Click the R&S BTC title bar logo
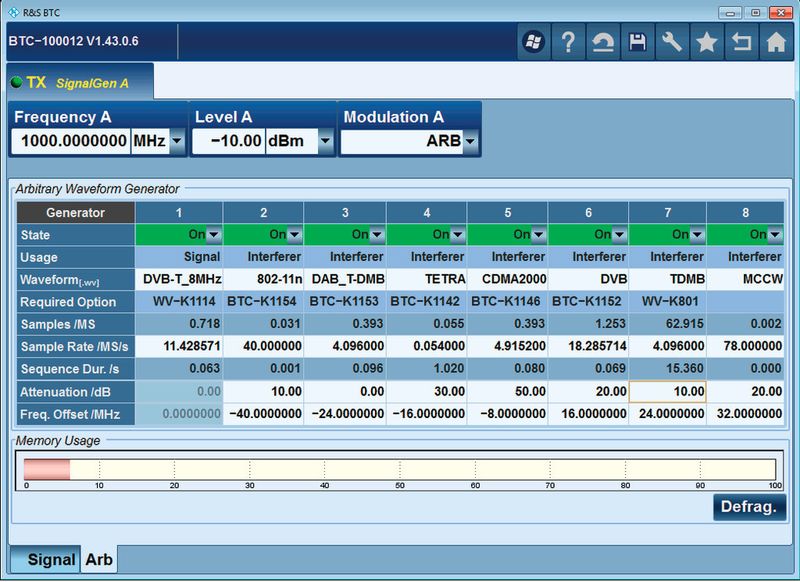 [x=13, y=12]
